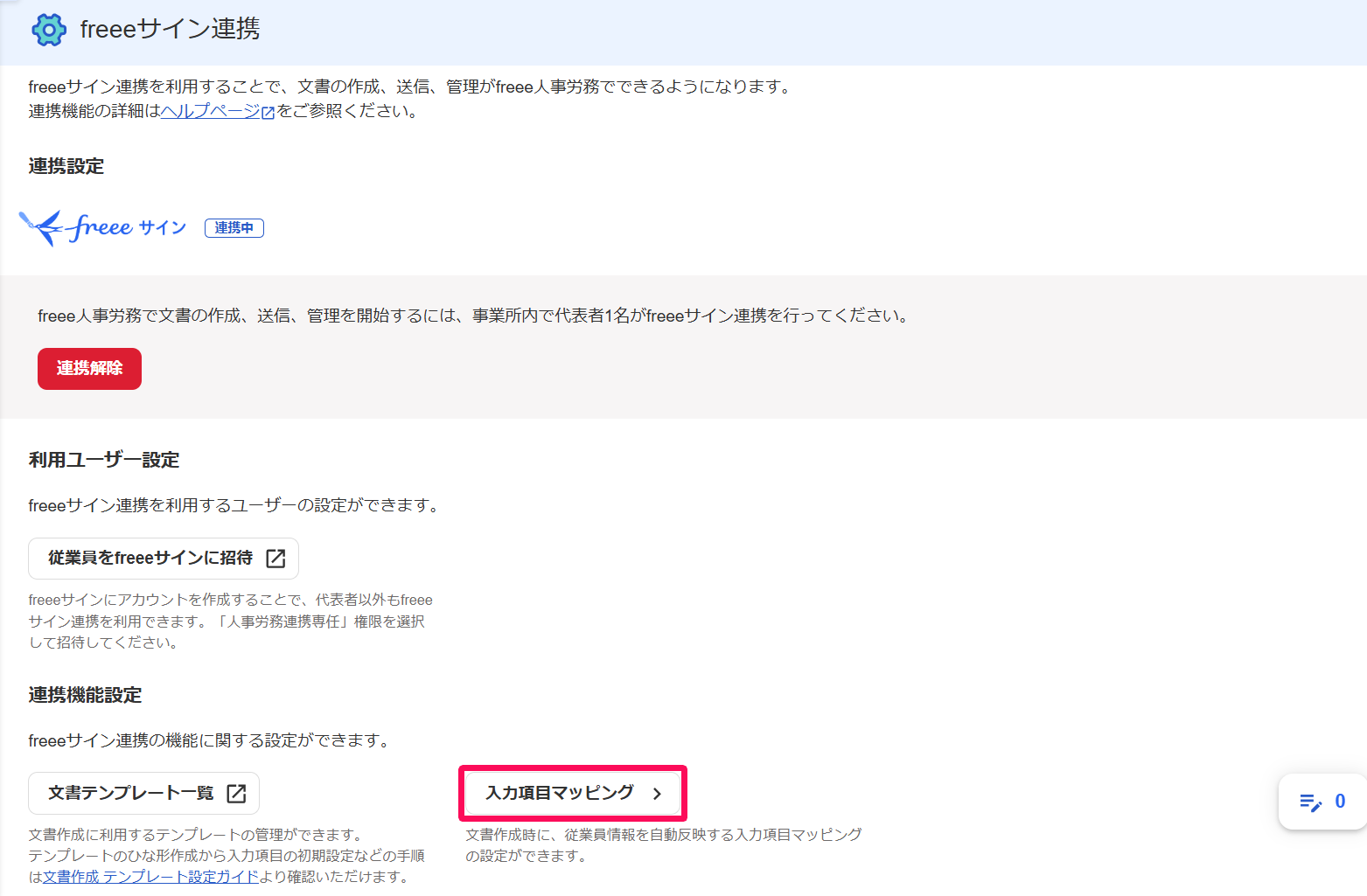Click the gear icon beside freeeサイン連携 title
This screenshot has width=1367, height=896.
(x=49, y=30)
